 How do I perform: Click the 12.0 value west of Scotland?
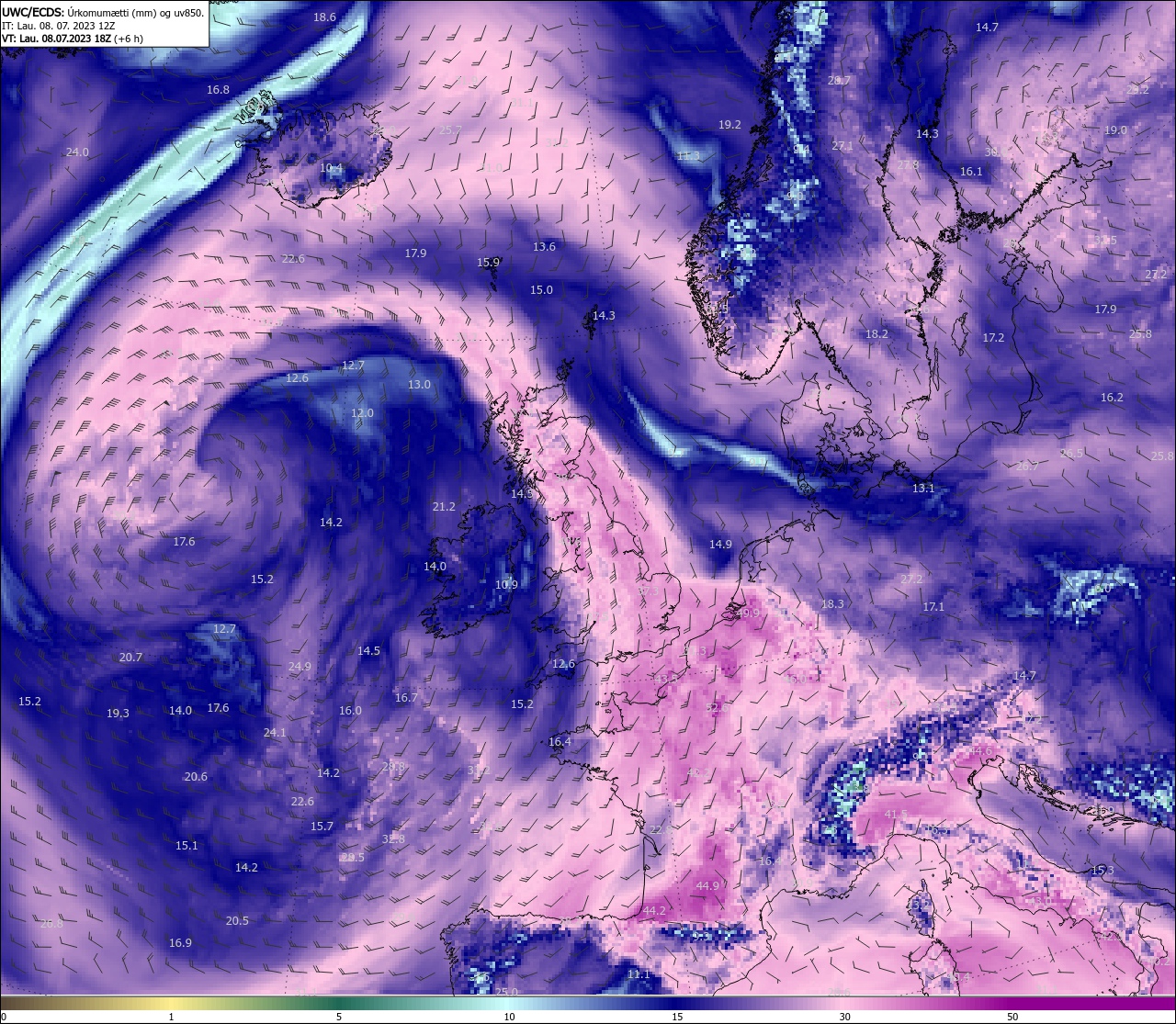click(362, 413)
